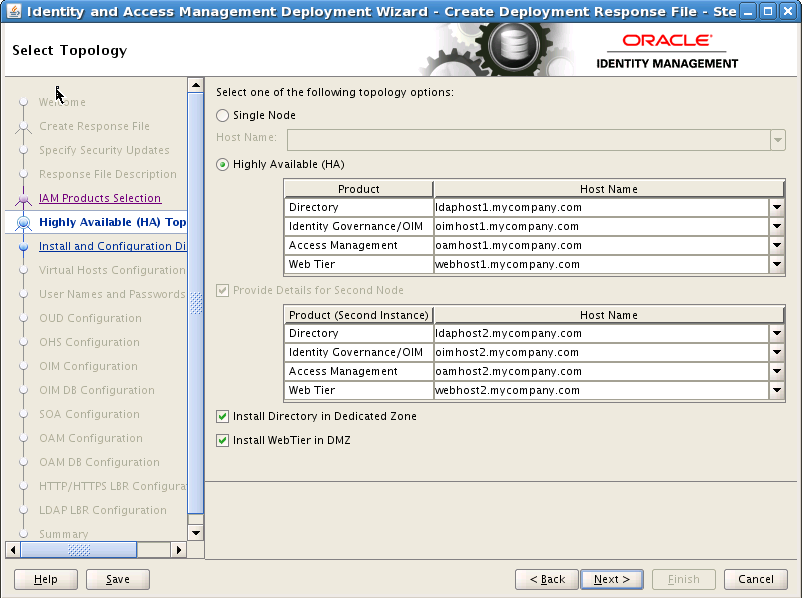Viewport: 802px width, 598px height.
Task: Toggle Provide Details for Second Node checkbox
Action: pyautogui.click(x=222, y=291)
